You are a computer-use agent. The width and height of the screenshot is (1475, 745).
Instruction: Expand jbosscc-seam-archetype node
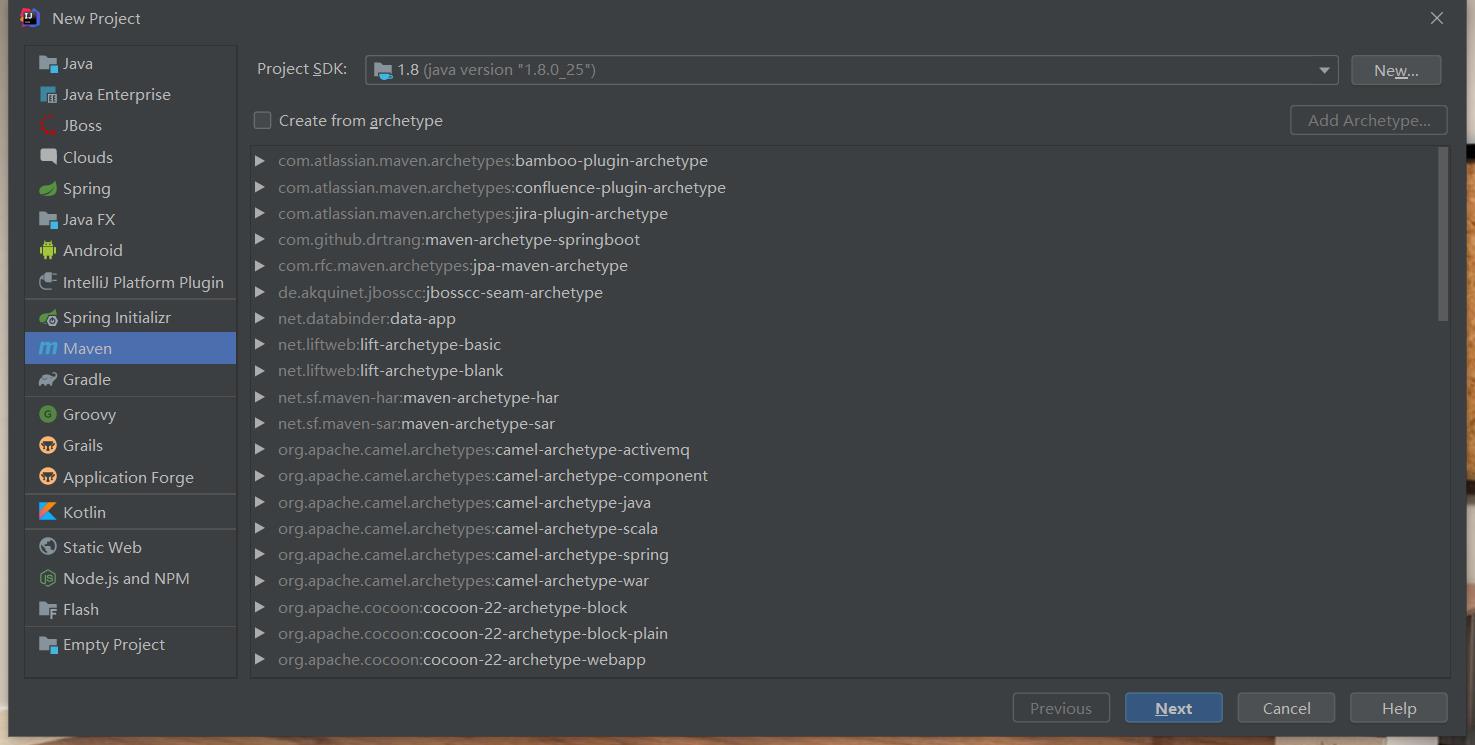[260, 292]
